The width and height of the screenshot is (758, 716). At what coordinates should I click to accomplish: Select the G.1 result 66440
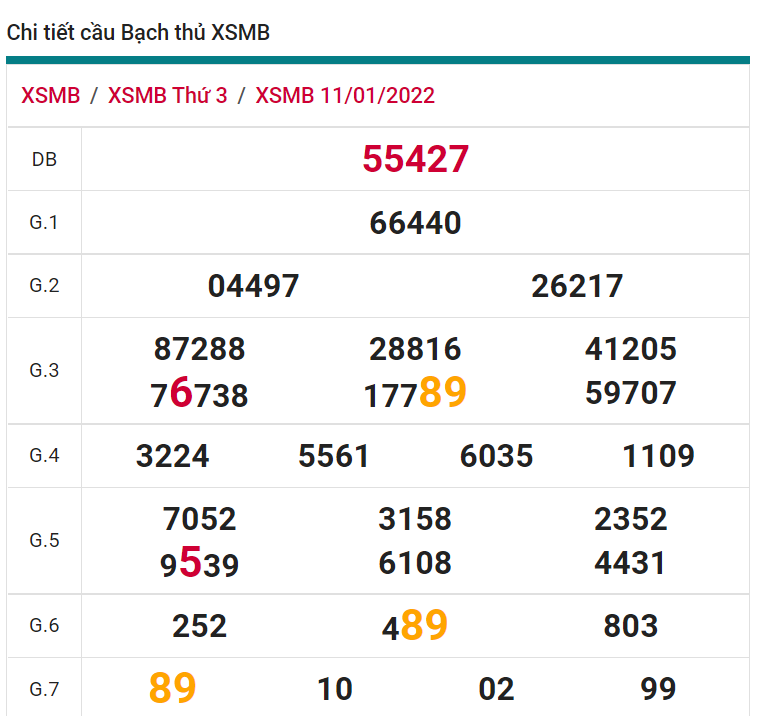pos(415,223)
